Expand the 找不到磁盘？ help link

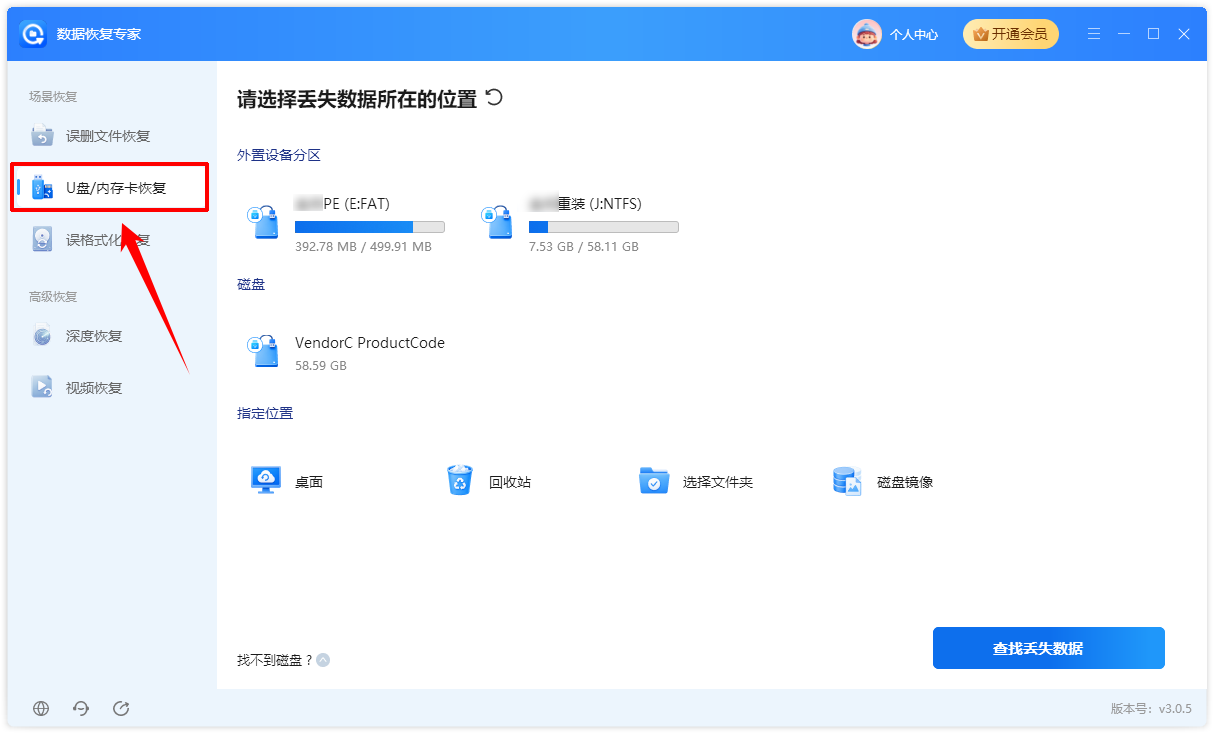pos(284,660)
